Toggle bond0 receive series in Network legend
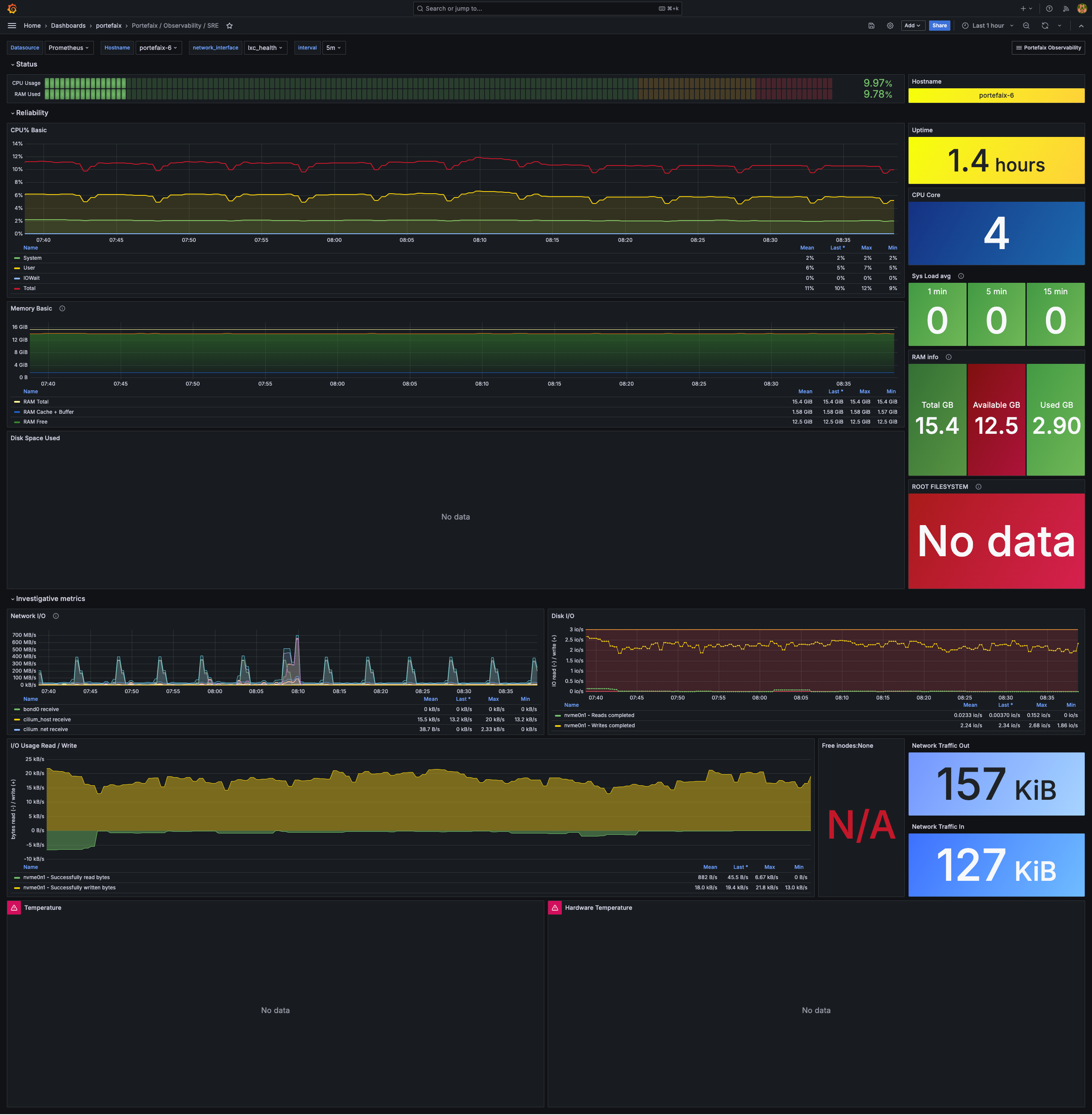Viewport: 1092px width, 1115px height. 41,709
